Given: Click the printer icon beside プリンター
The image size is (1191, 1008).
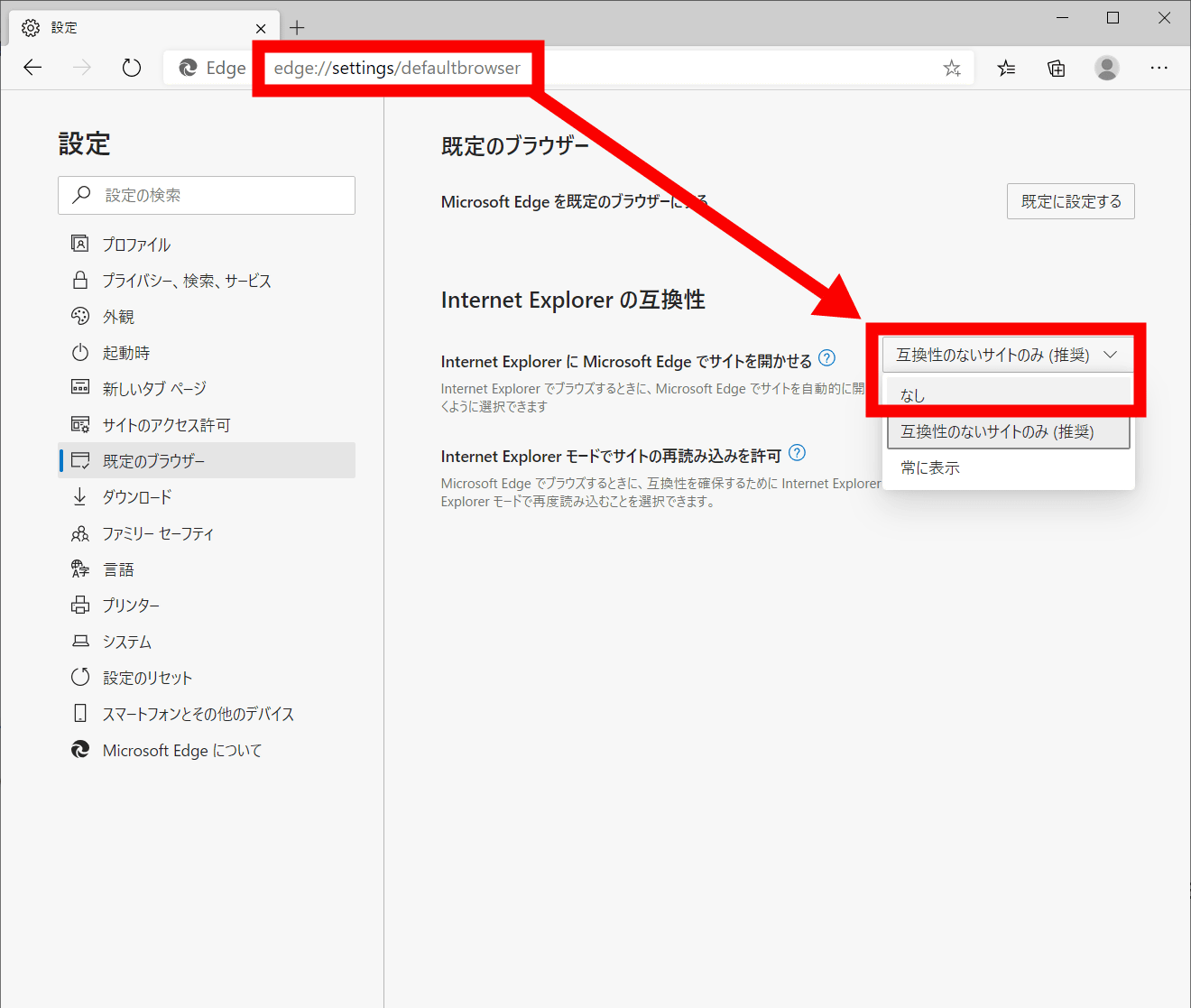Looking at the screenshot, I should [80, 605].
